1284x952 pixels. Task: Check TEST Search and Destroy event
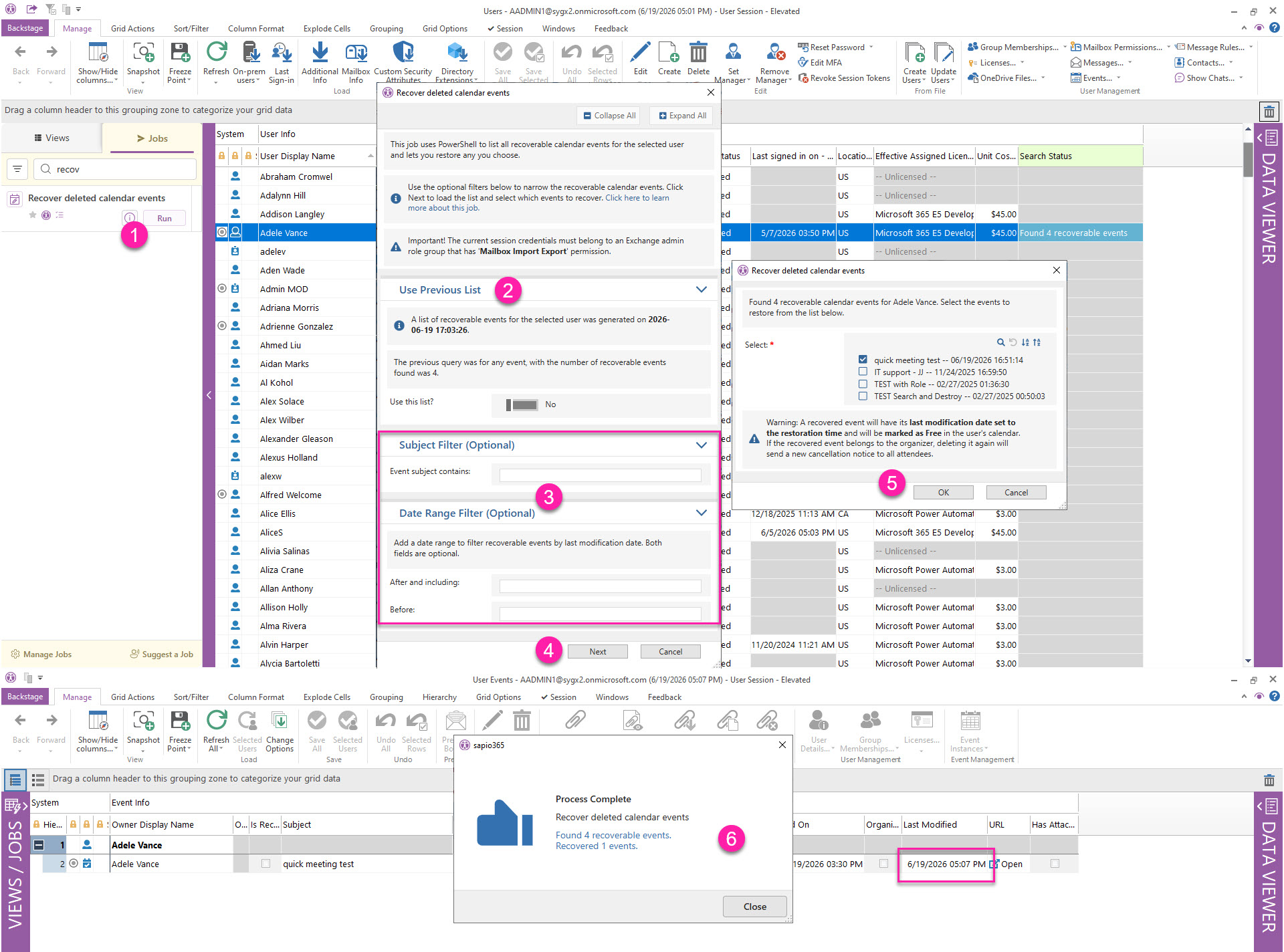click(x=863, y=396)
